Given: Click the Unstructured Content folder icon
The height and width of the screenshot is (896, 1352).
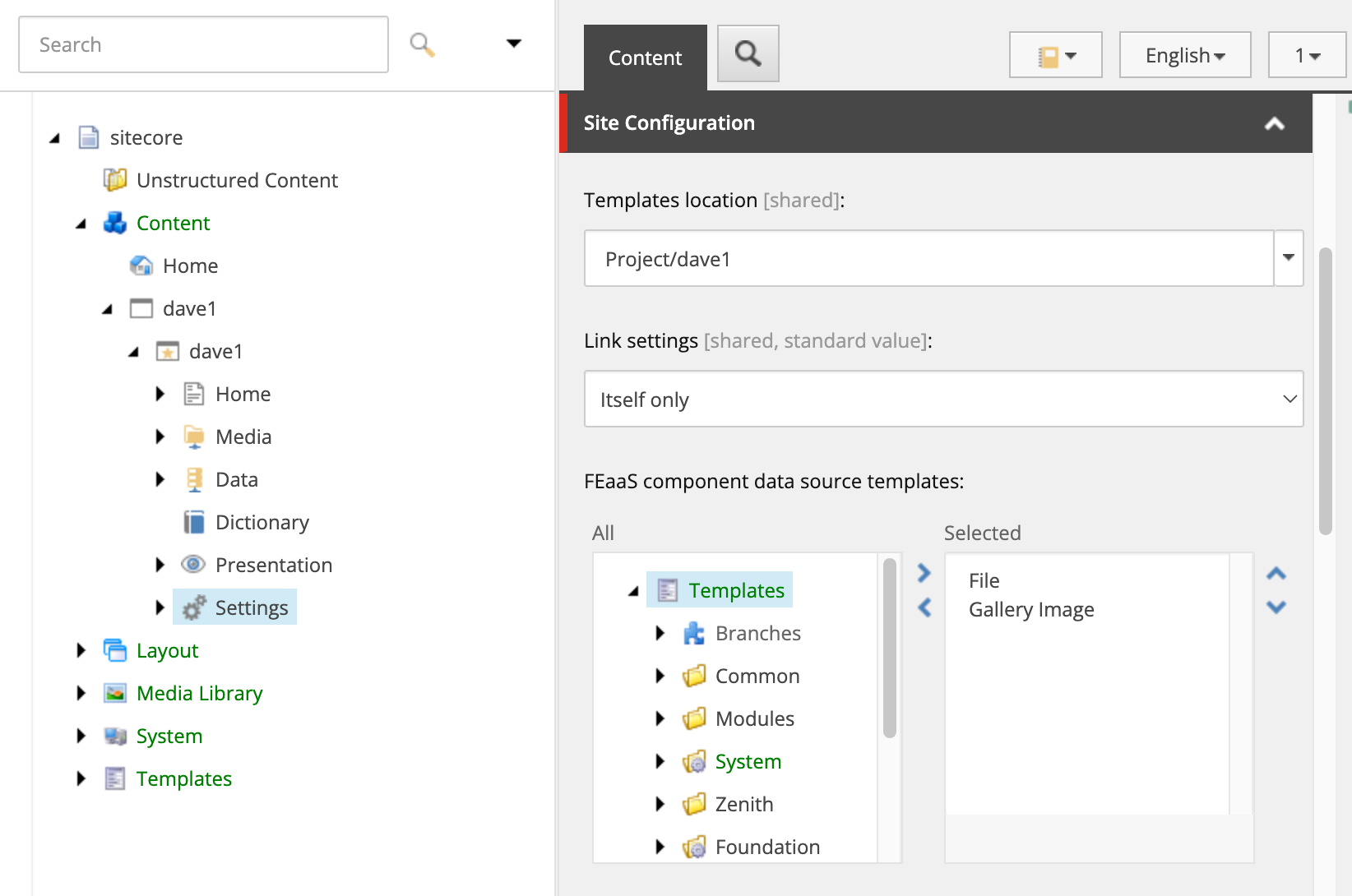Looking at the screenshot, I should 115,180.
